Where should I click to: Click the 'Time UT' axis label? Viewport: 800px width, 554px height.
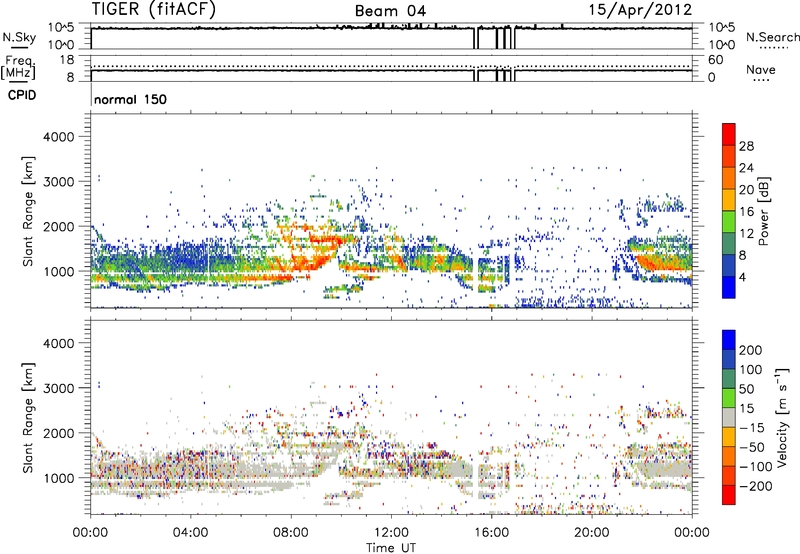tap(391, 547)
